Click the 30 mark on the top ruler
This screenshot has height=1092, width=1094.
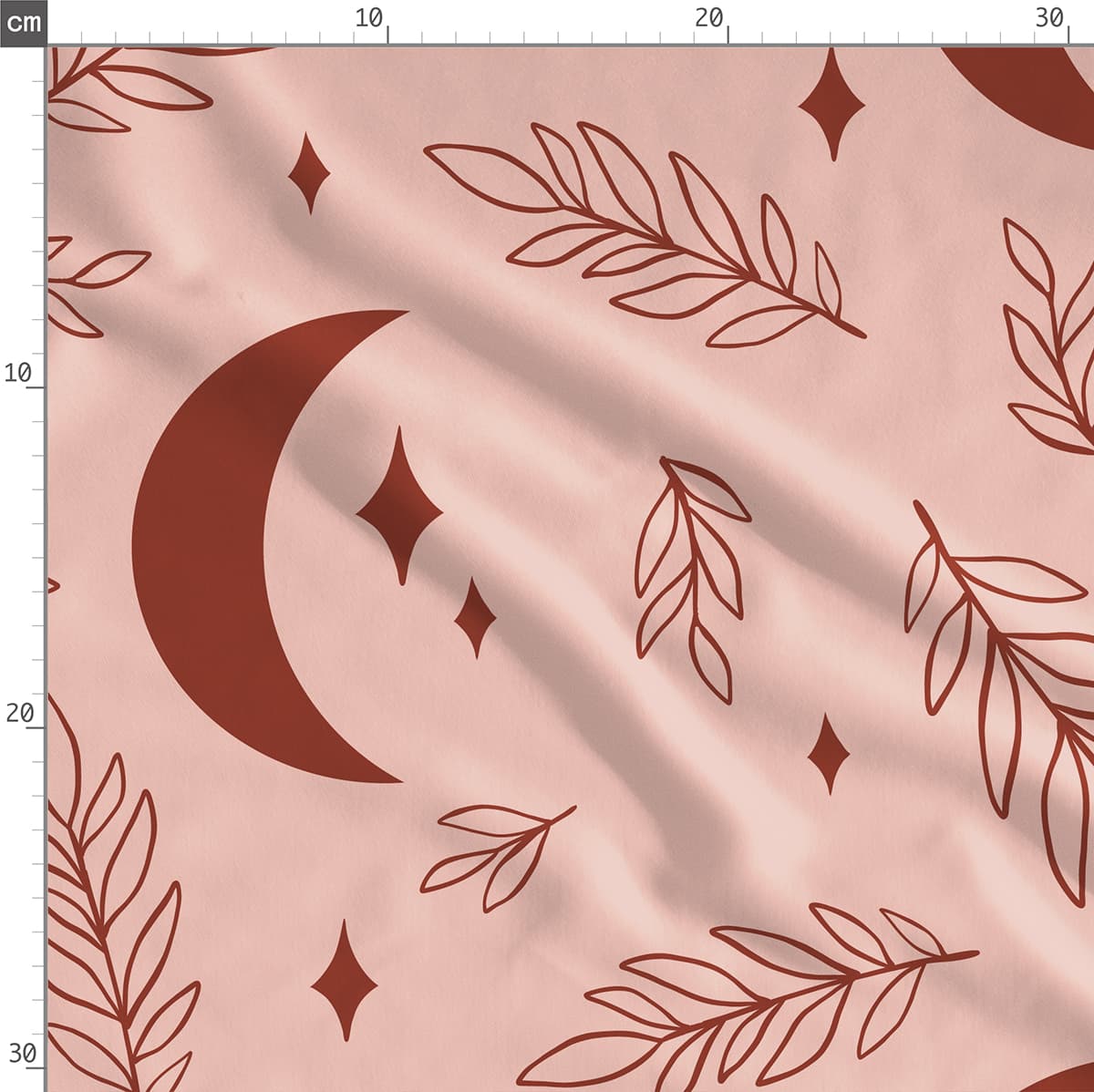click(1049, 19)
